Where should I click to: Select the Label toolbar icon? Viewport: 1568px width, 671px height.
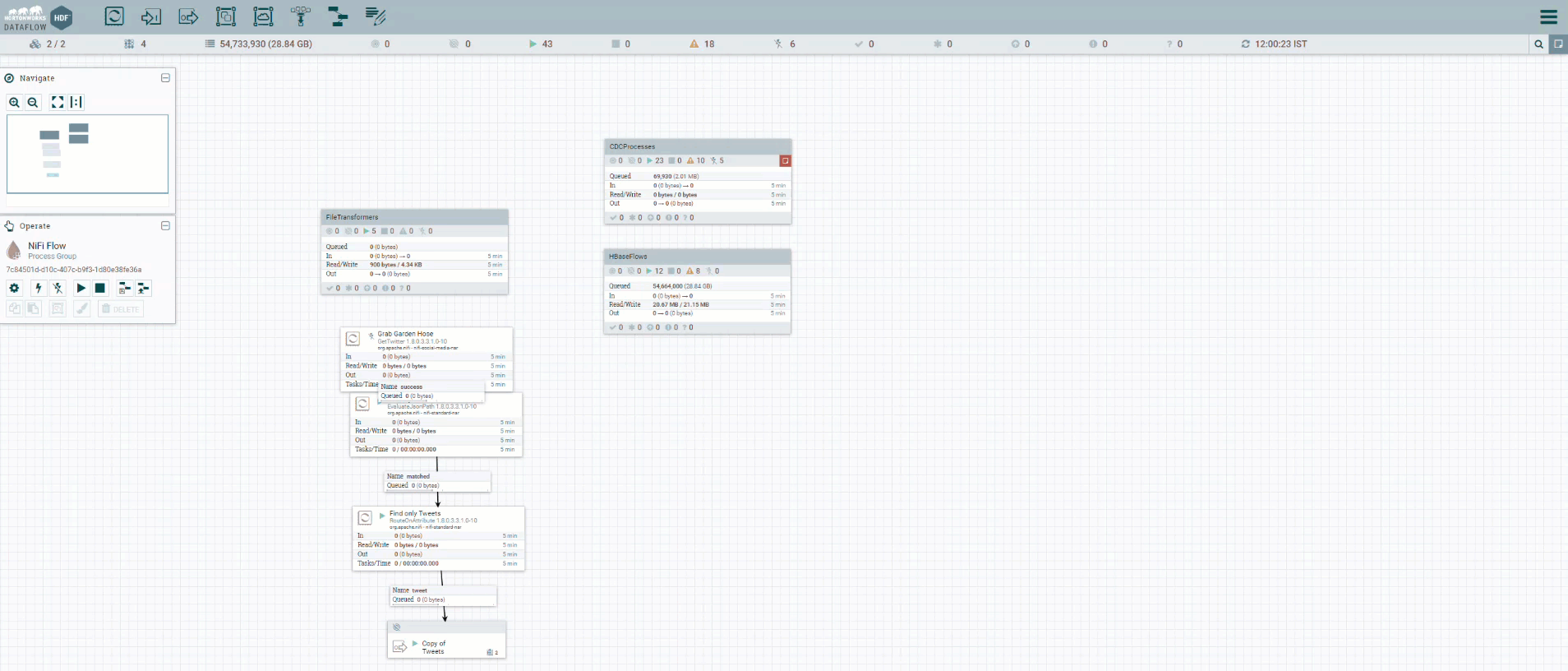tap(376, 16)
